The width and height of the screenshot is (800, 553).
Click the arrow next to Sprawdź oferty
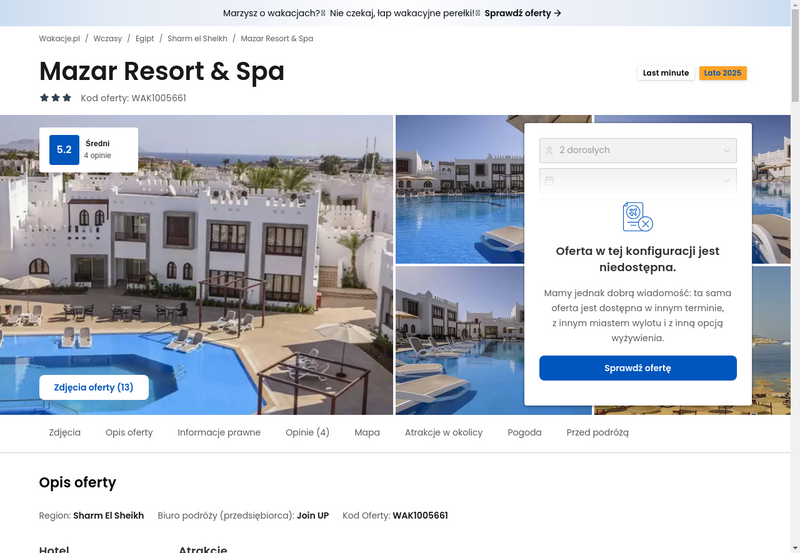pyautogui.click(x=558, y=13)
